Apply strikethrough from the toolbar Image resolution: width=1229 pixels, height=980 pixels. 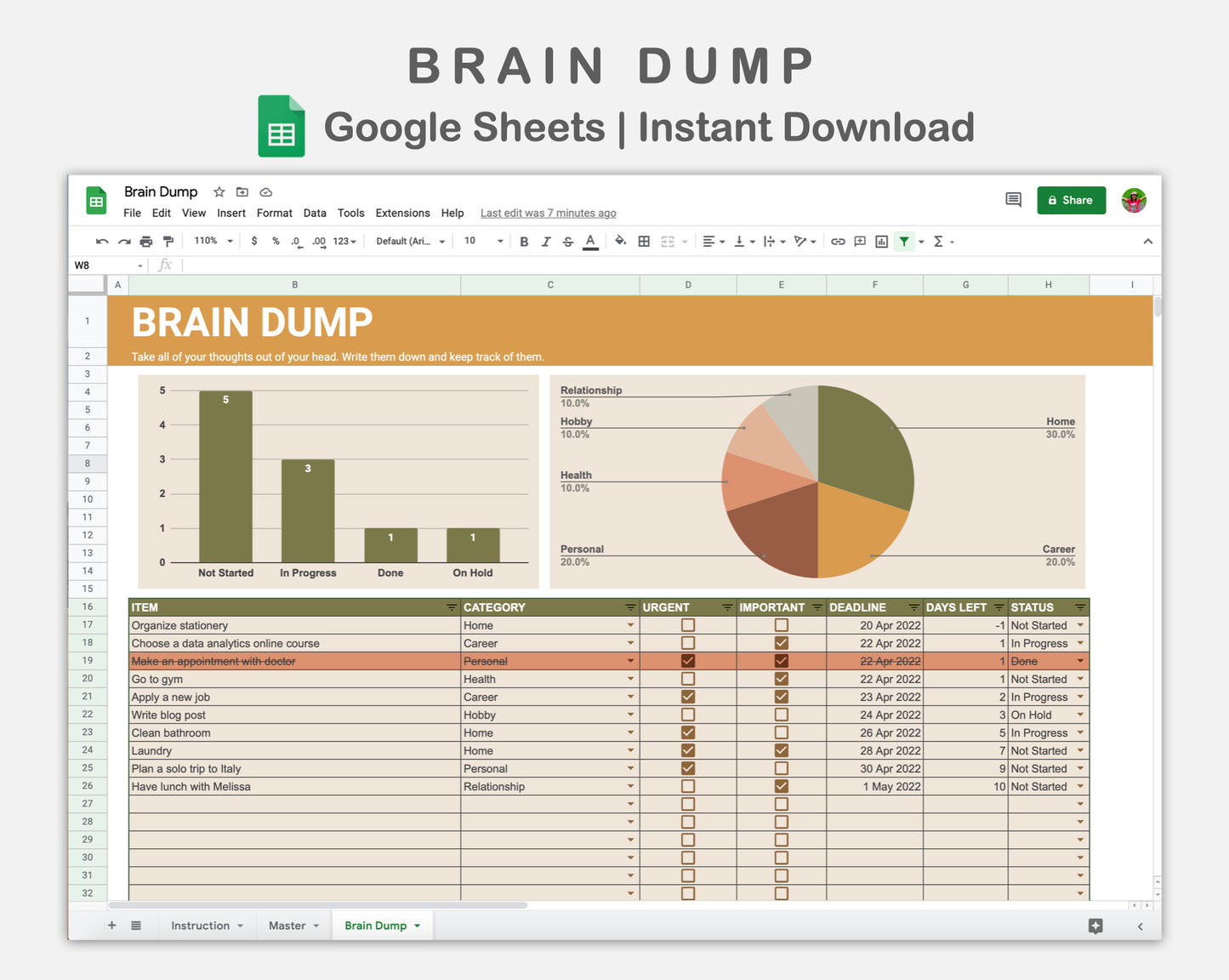[x=568, y=242]
